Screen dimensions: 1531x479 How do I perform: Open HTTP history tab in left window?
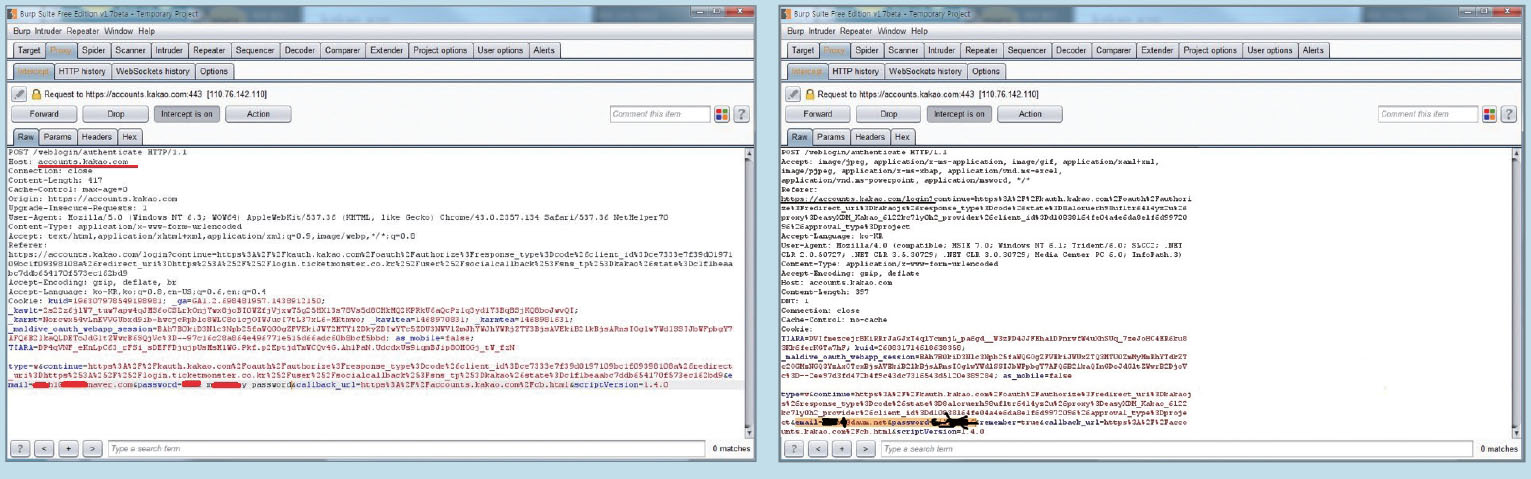click(x=82, y=71)
